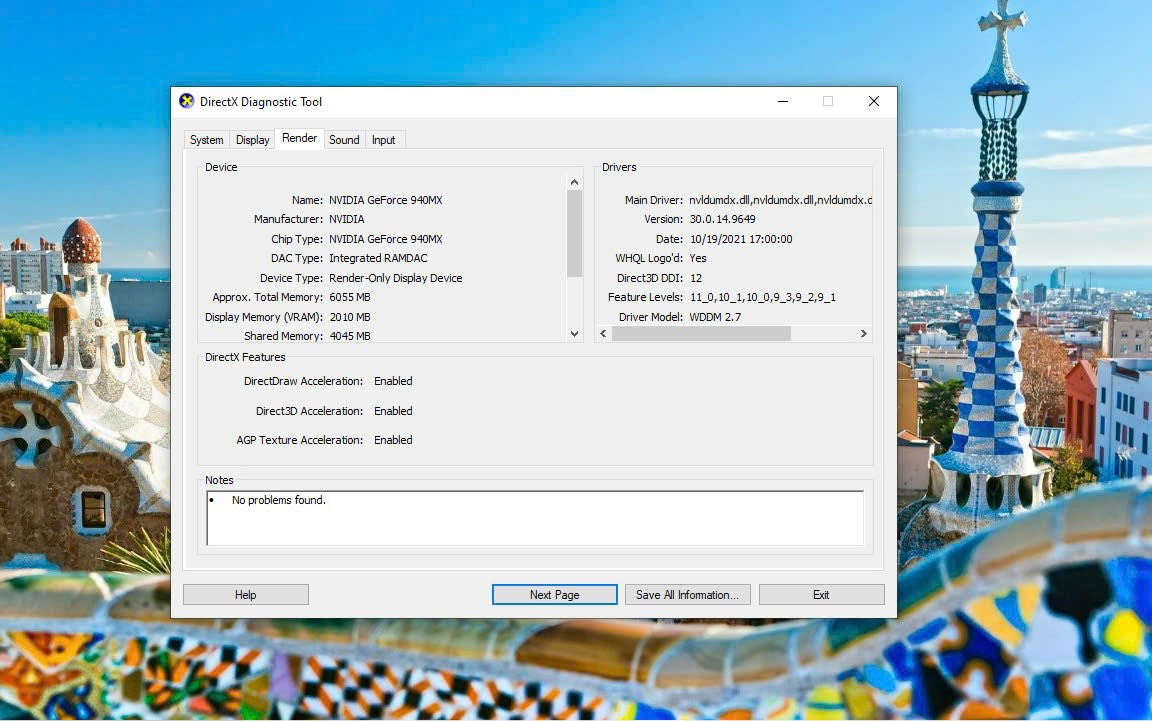The width and height of the screenshot is (1152, 721).
Task: Click Save All Information button
Action: (x=687, y=595)
